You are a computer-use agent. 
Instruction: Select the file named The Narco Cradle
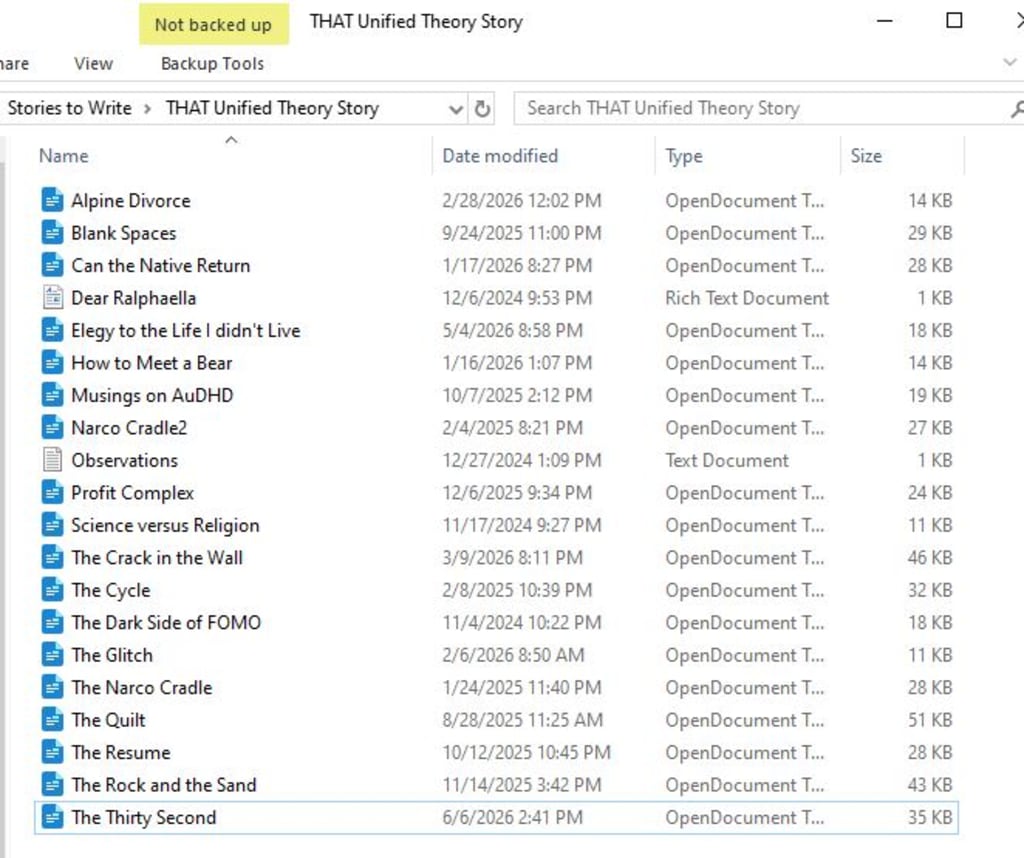(142, 688)
